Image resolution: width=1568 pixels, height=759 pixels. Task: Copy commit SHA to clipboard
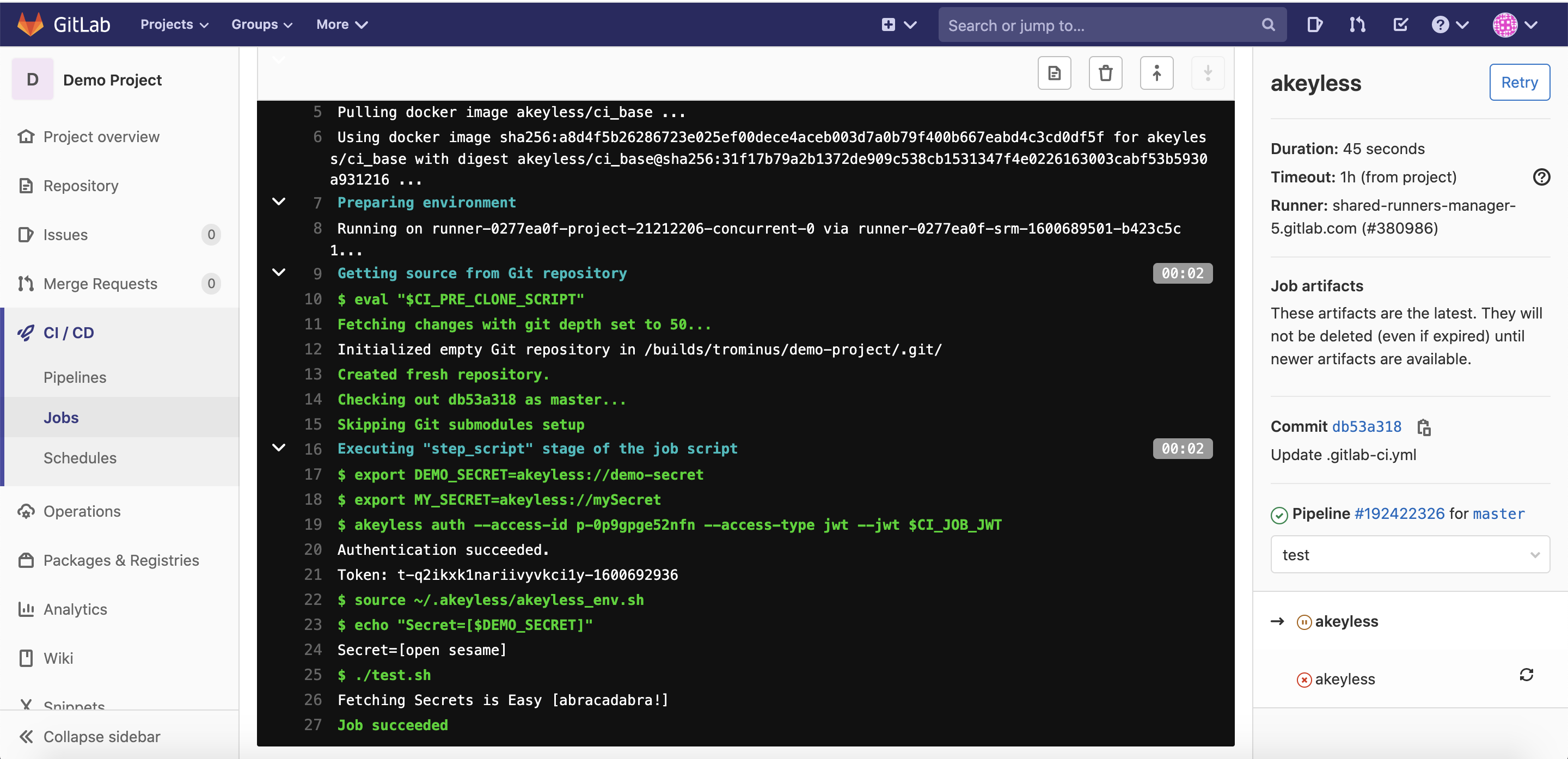pos(1424,427)
